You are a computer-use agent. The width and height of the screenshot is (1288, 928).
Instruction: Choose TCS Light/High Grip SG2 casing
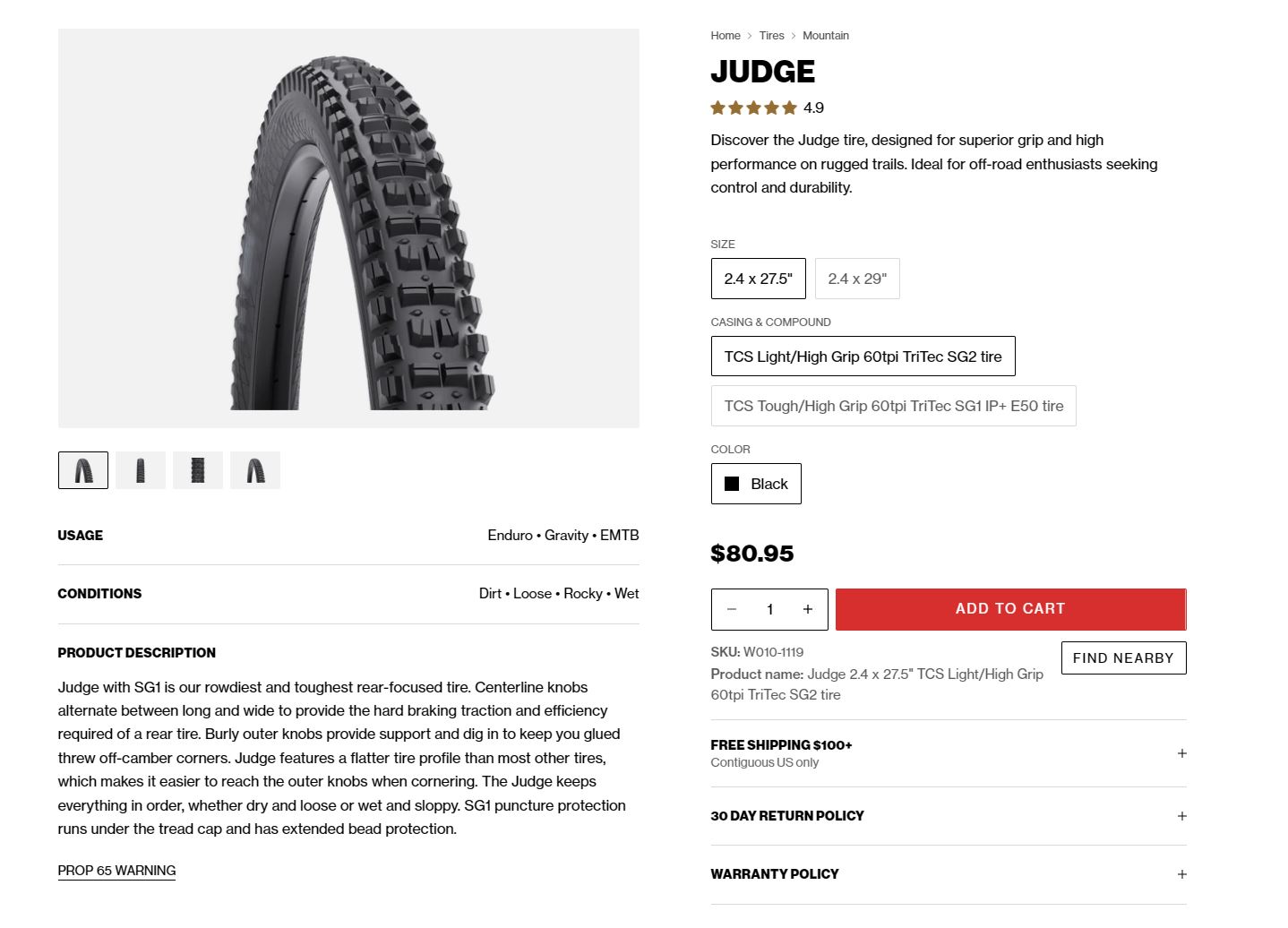point(863,357)
